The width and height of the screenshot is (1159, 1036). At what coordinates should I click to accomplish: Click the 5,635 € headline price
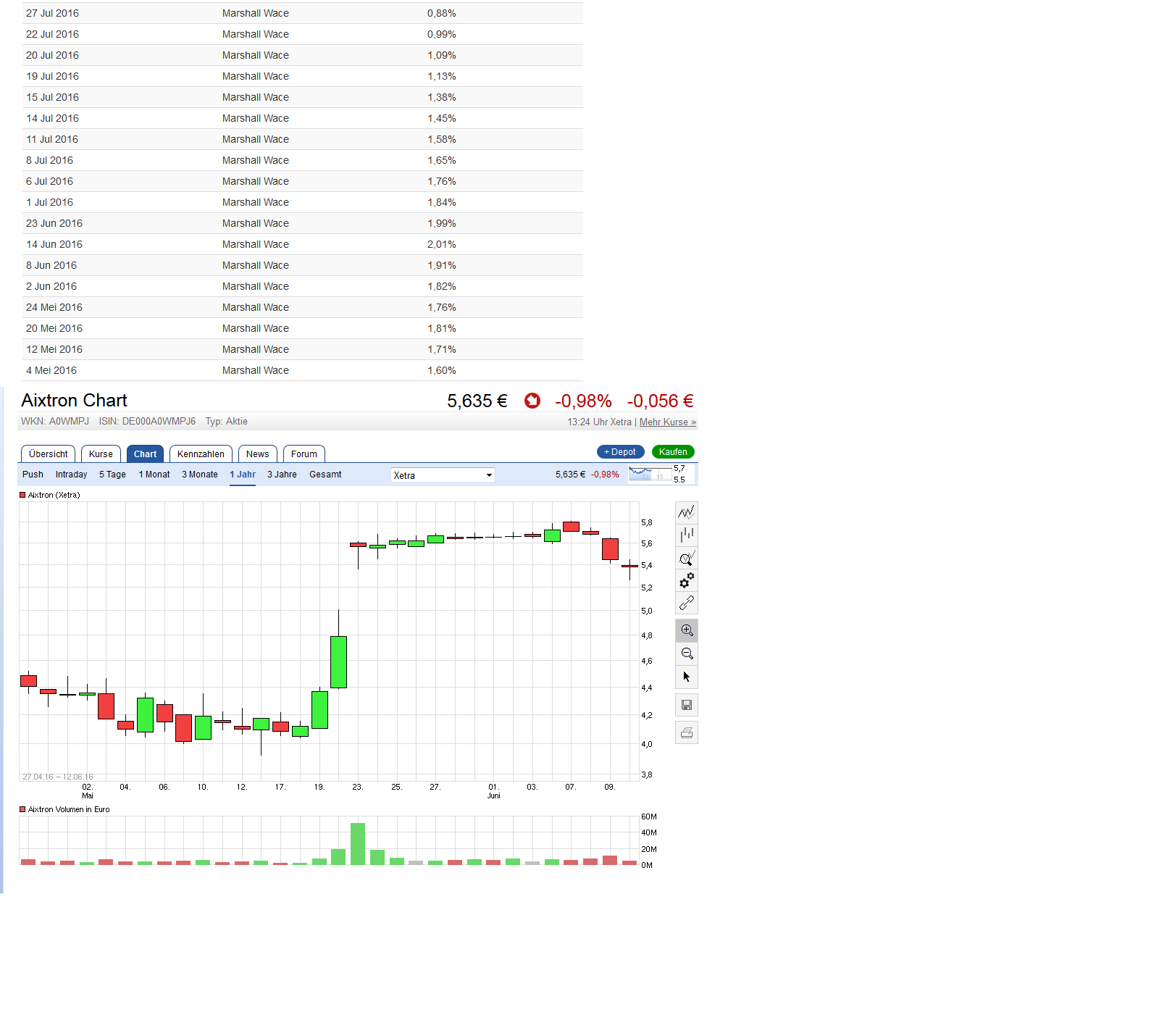click(477, 401)
